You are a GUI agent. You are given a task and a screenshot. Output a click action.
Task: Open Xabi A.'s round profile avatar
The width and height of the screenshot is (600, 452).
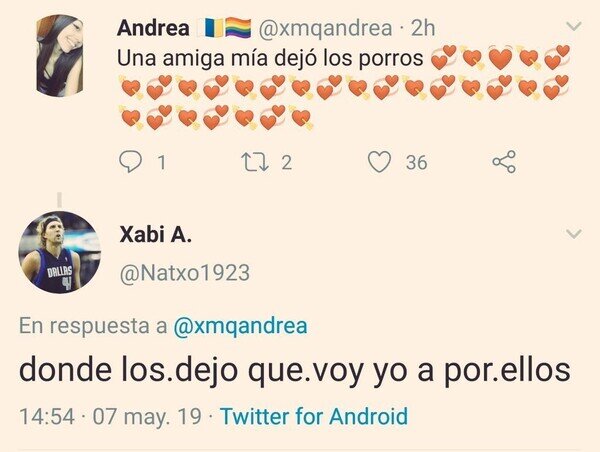60,252
